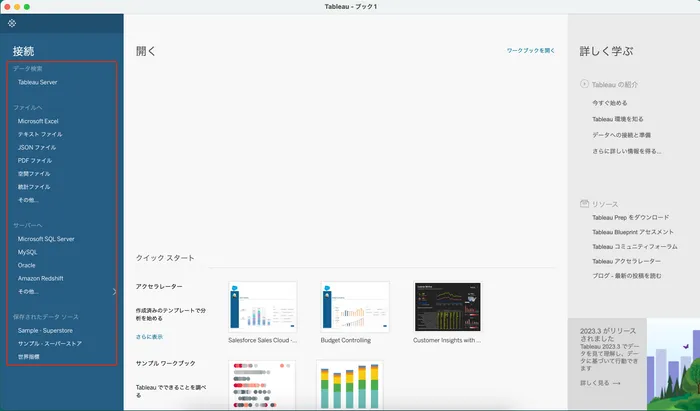Select 空間ファイル connection
The height and width of the screenshot is (411, 700).
tap(34, 174)
